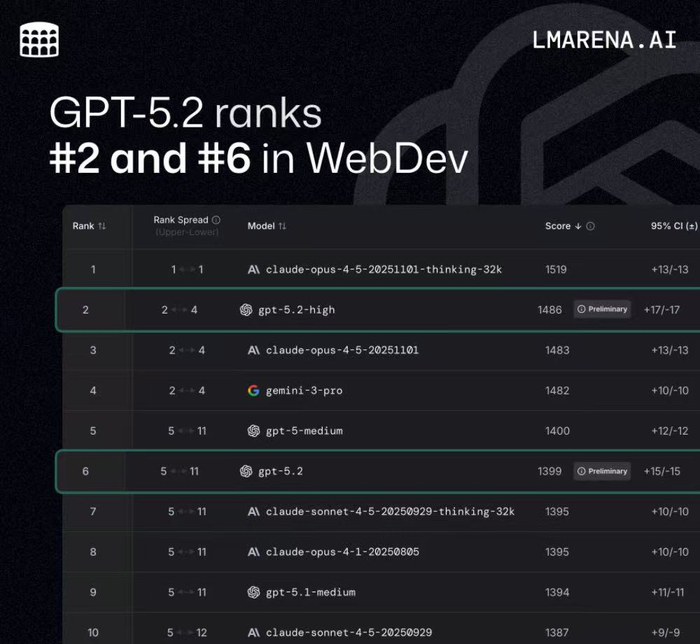Open the Score column info icon
The width and height of the screenshot is (700, 644).
tap(590, 226)
